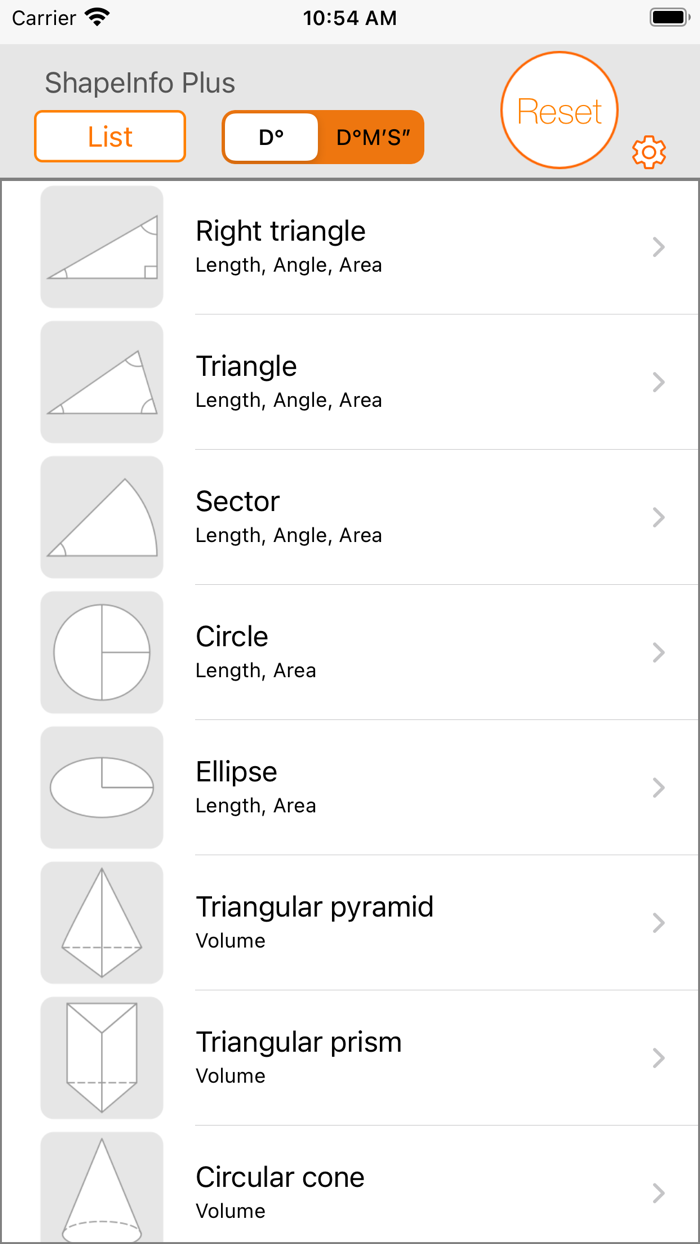The image size is (700, 1244).
Task: Select the Right triangle shape icon
Action: 101,246
